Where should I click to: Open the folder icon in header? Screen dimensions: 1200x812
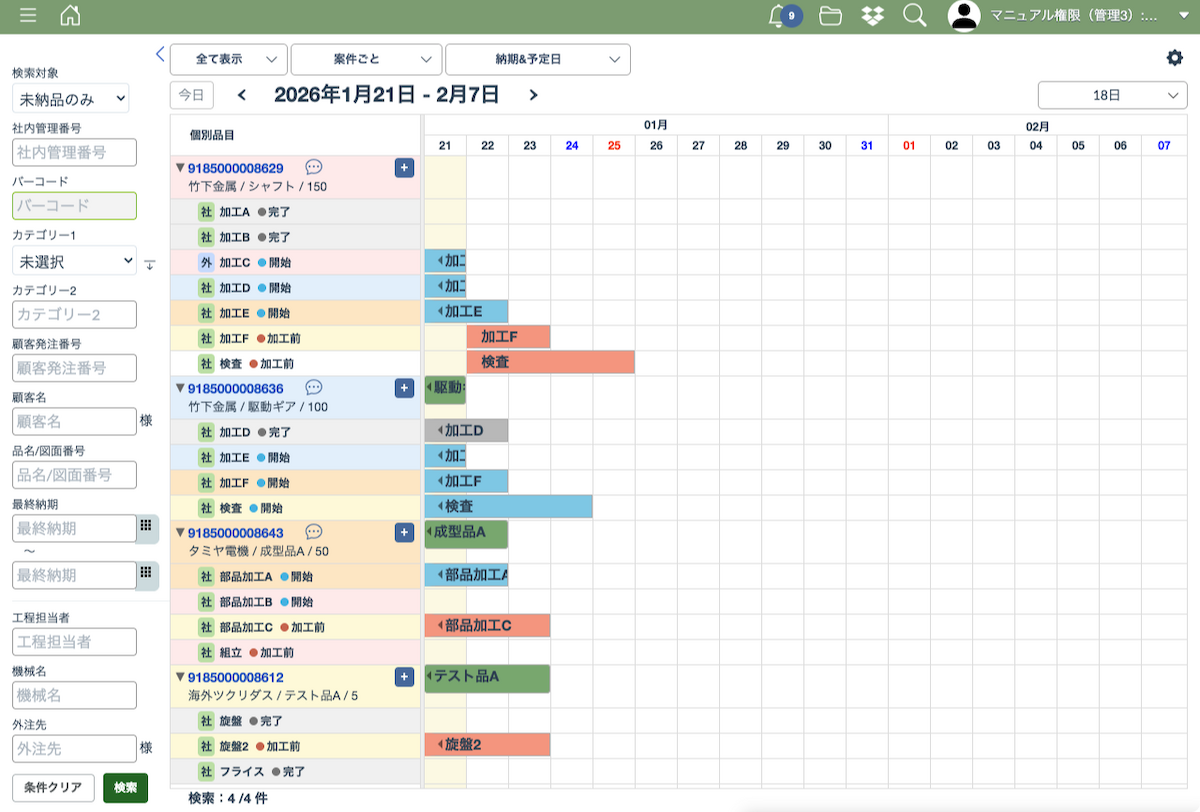[x=829, y=15]
